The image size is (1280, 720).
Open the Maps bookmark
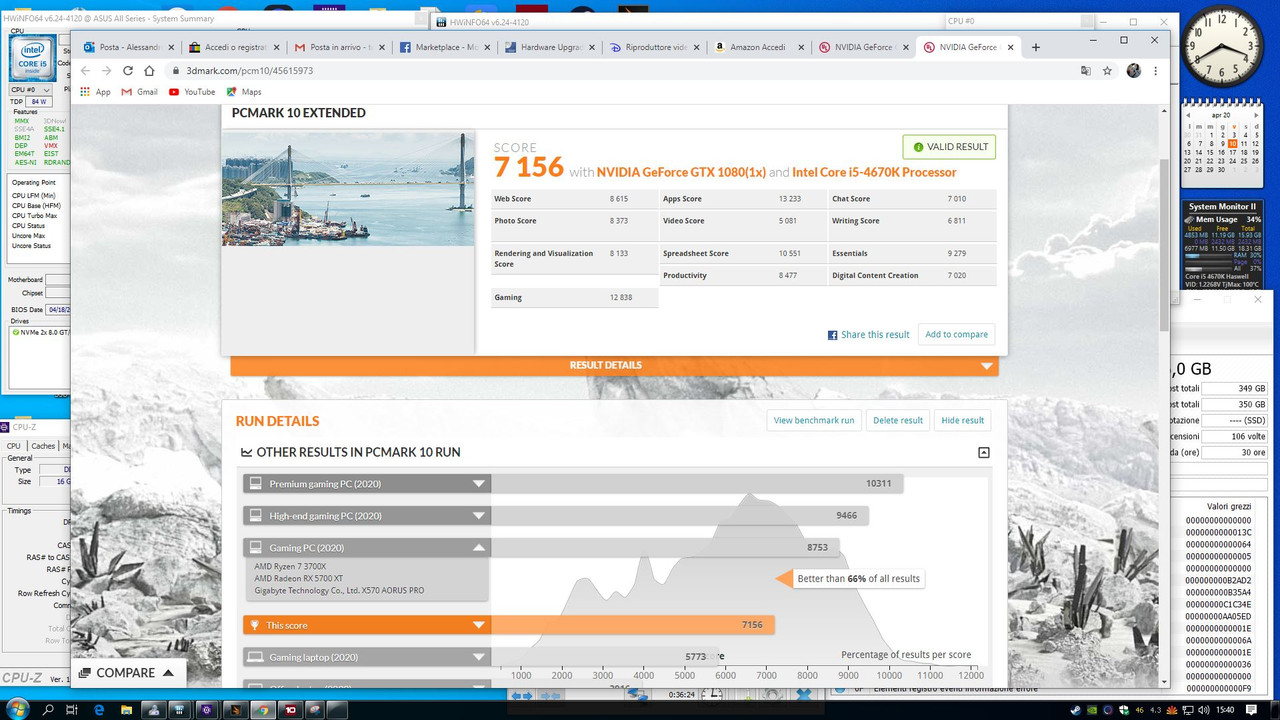coord(244,92)
